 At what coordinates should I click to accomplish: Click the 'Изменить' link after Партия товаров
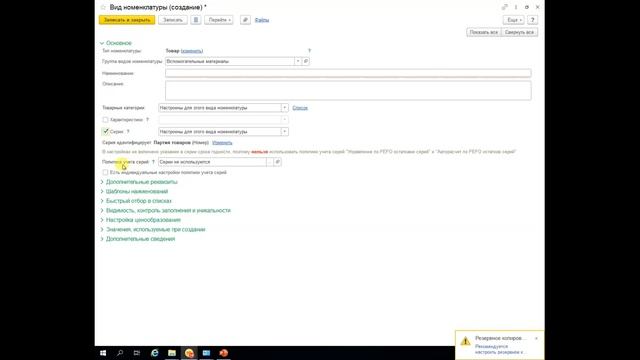tap(222, 143)
